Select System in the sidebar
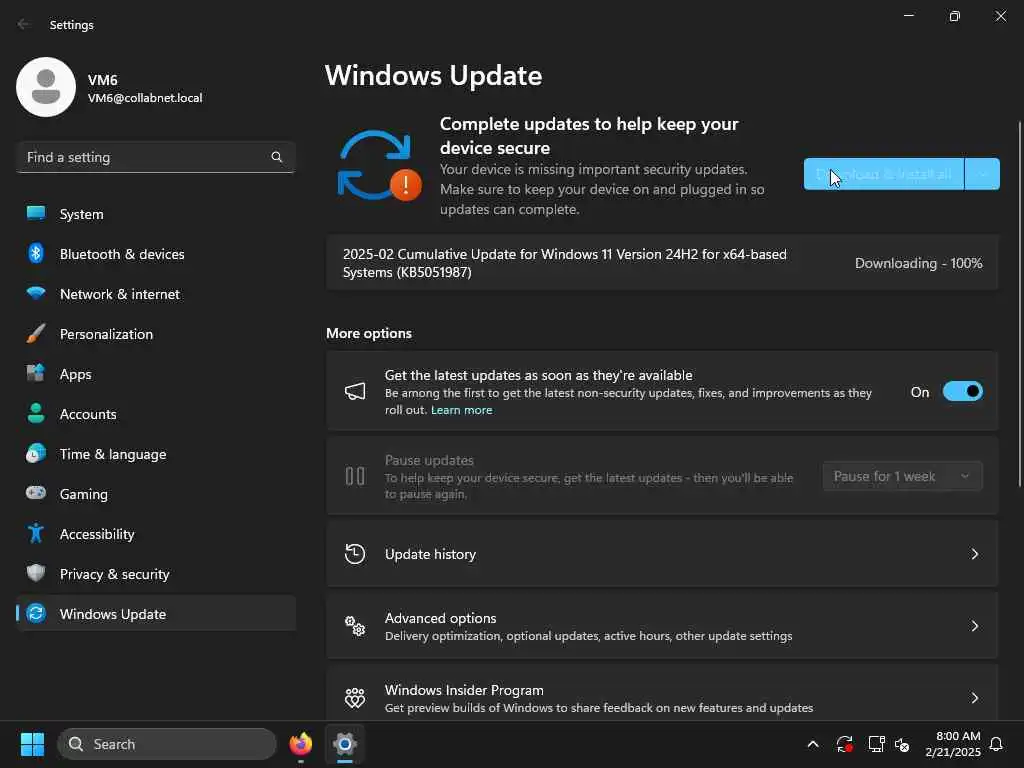 pos(155,214)
